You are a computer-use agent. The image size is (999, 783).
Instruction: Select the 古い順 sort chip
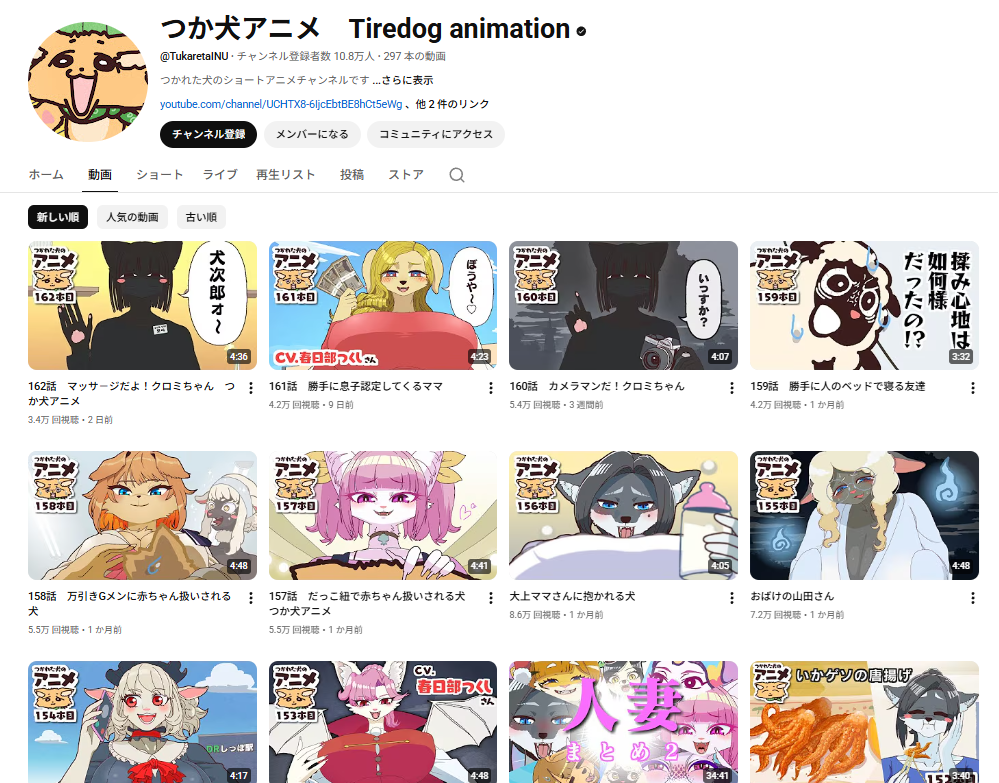(201, 217)
